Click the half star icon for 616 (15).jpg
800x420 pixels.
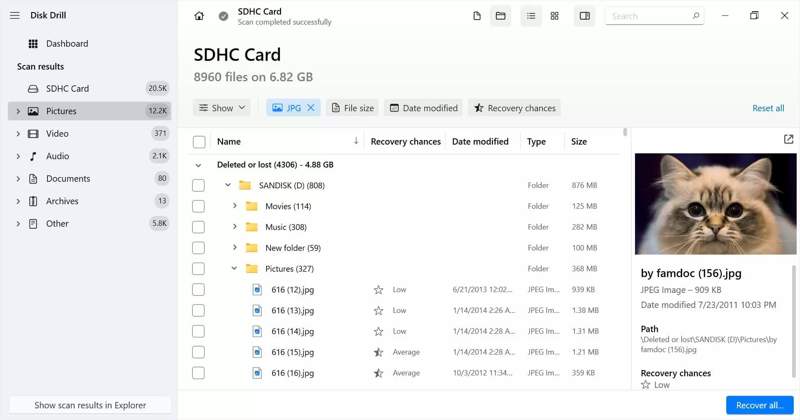[x=378, y=352]
